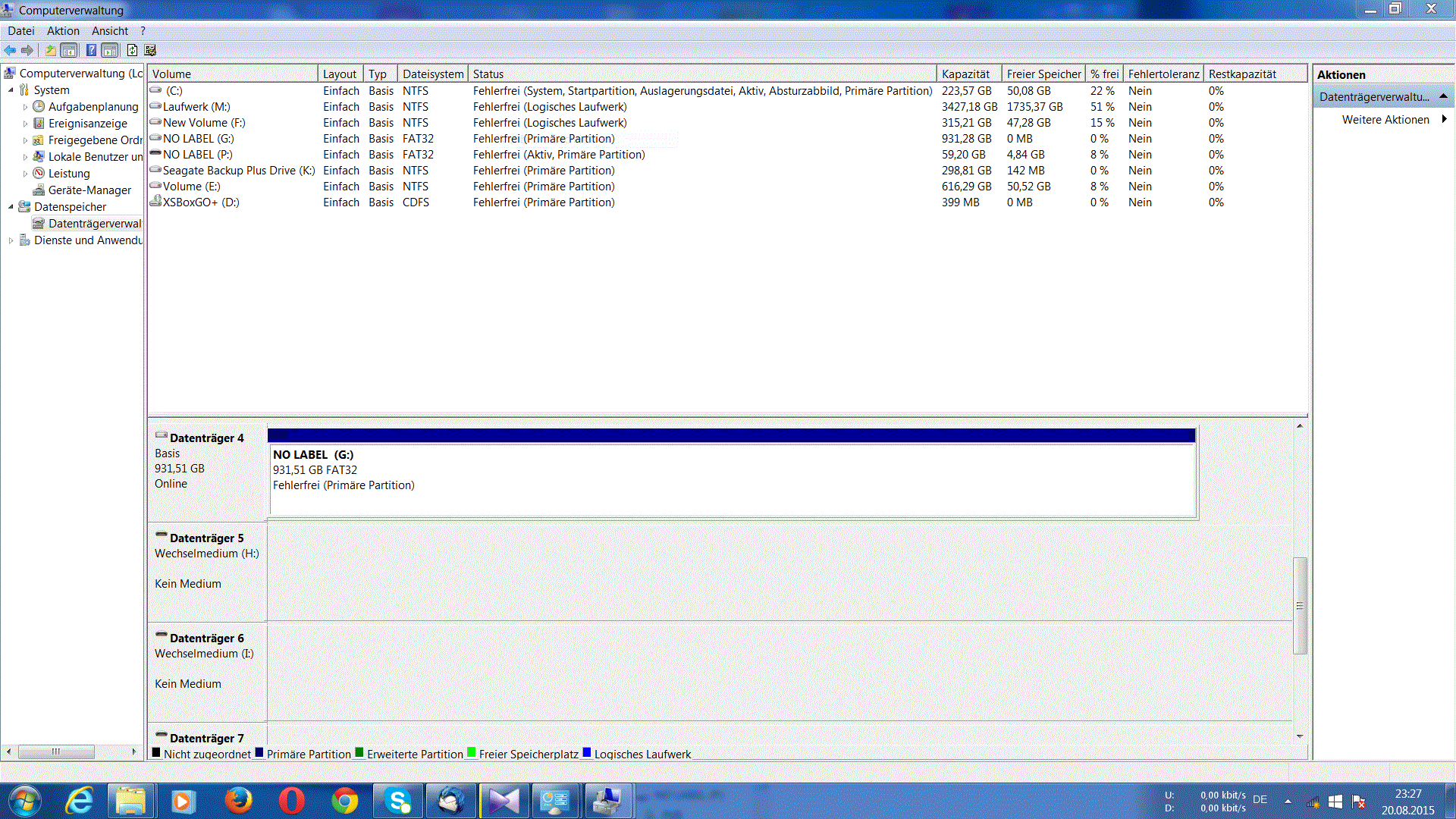
Task: Open Internet Explorer from the taskbar
Action: coord(80,801)
